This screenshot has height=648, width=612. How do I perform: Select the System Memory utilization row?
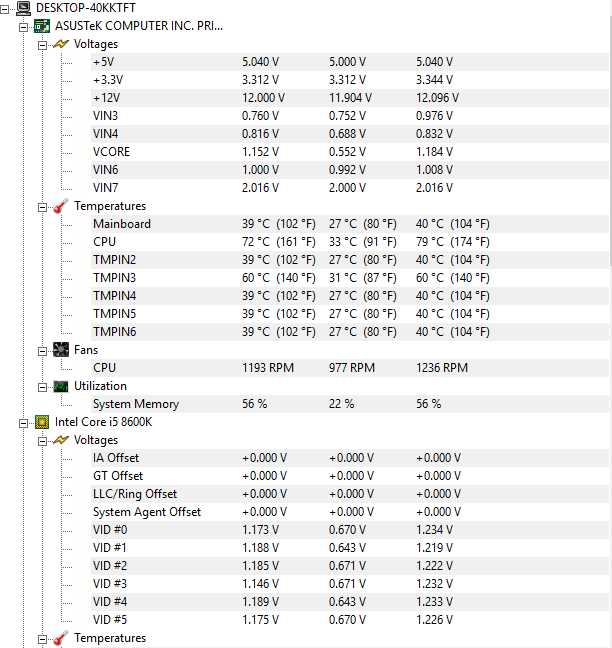tap(135, 404)
